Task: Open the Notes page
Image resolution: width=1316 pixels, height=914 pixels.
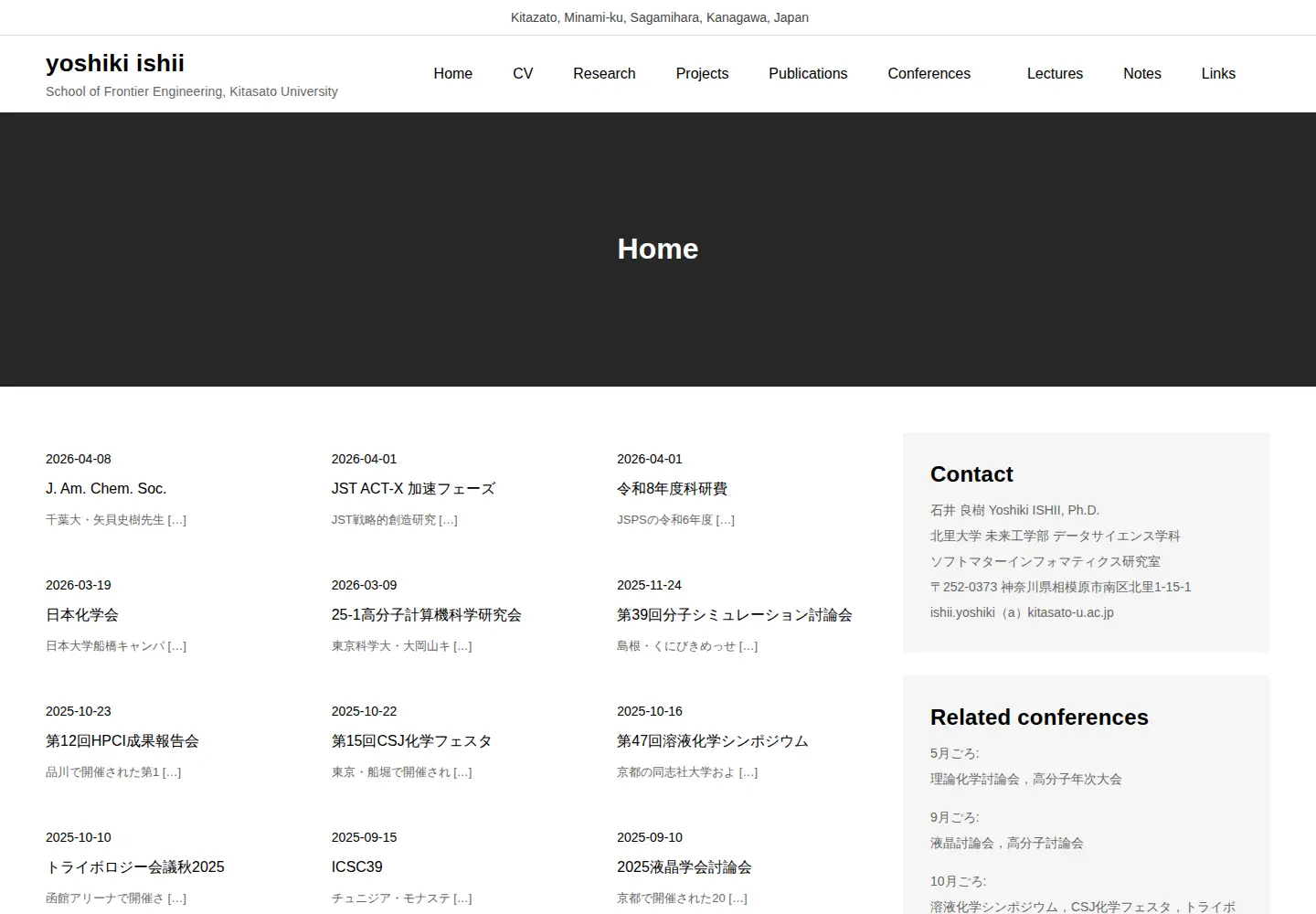Action: tap(1142, 74)
